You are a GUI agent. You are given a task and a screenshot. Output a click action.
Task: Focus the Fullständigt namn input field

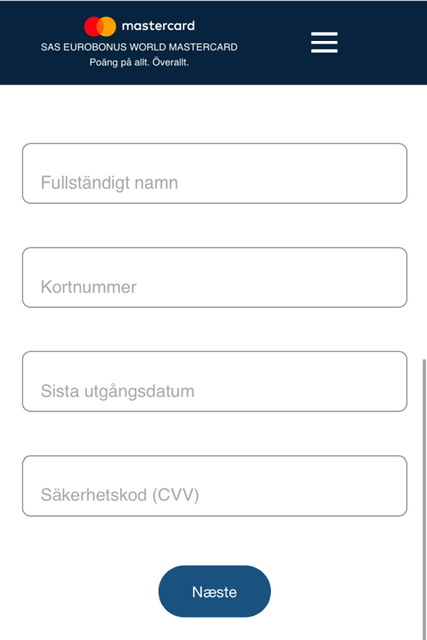pos(215,173)
